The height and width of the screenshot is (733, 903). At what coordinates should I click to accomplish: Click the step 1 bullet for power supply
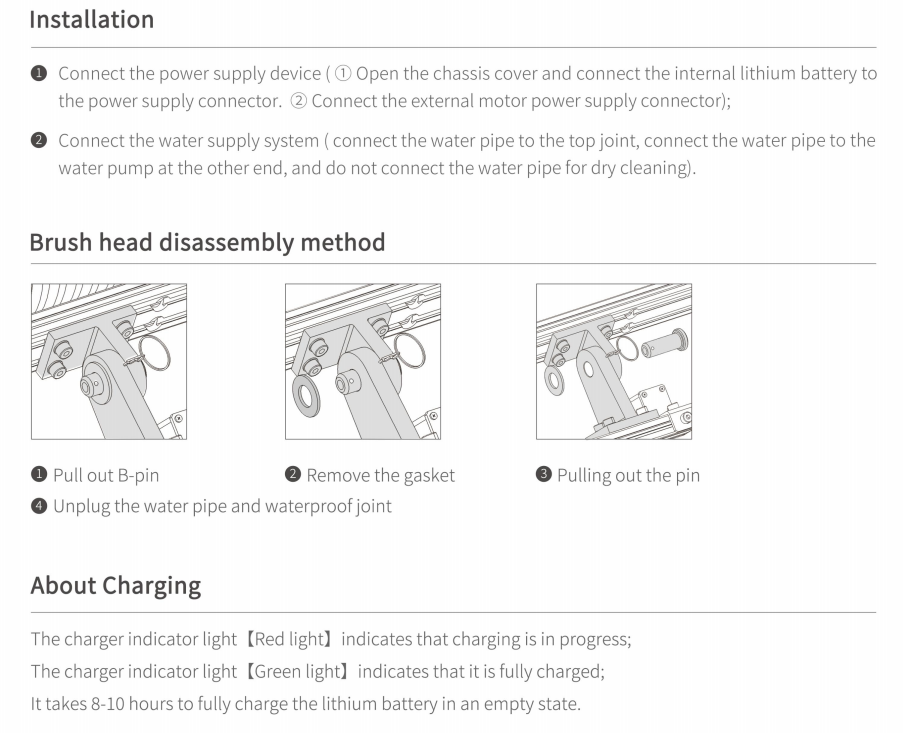pos(39,73)
